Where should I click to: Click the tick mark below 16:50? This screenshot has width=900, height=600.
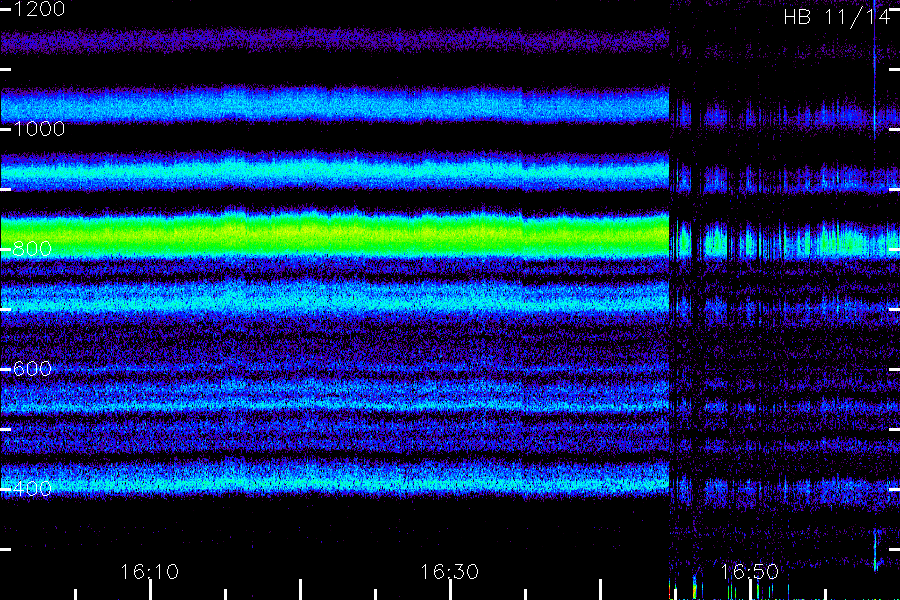(x=750, y=590)
